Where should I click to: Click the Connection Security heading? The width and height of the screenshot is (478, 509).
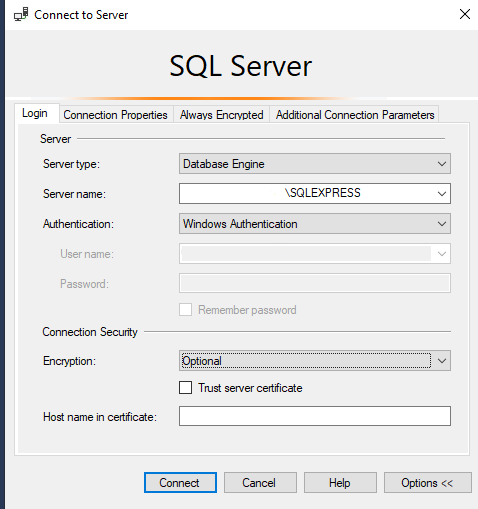90,332
